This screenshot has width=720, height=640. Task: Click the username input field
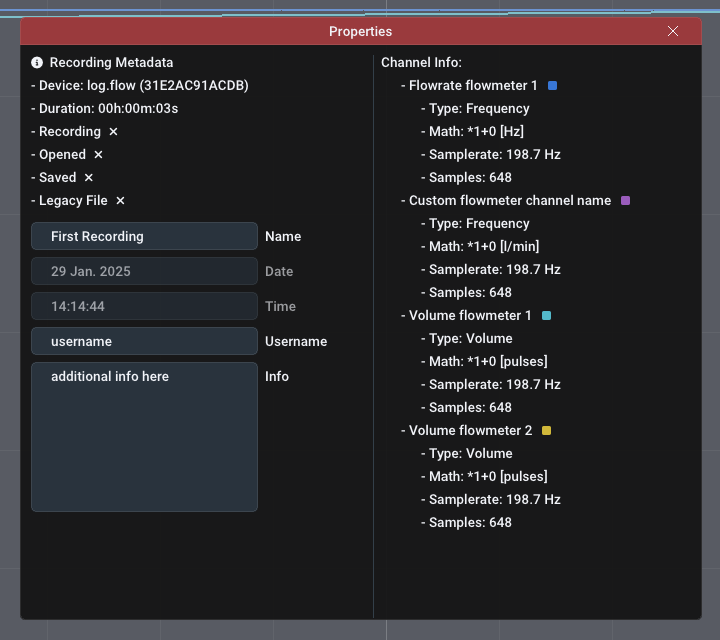coord(144,341)
